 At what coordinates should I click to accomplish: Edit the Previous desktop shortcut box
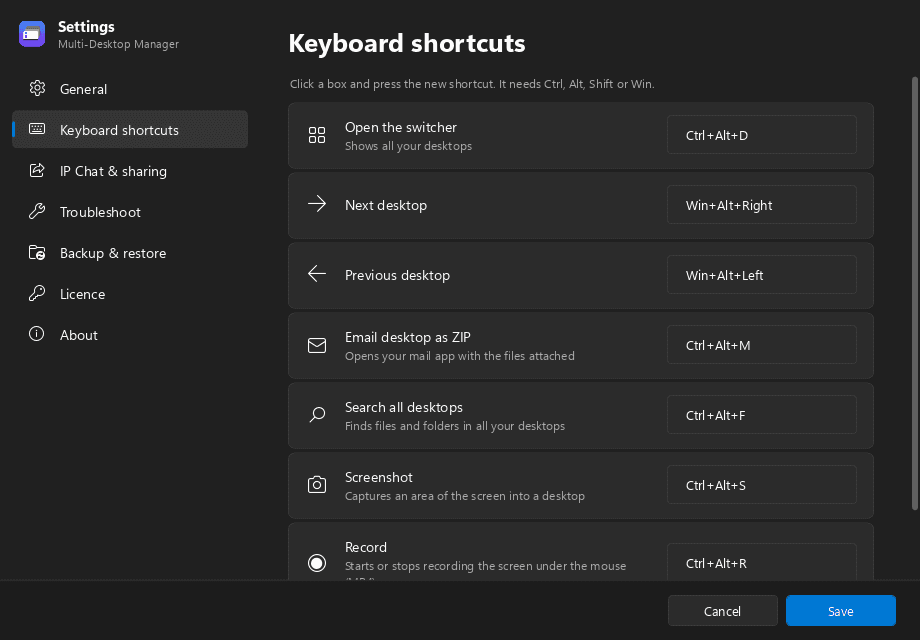tap(762, 275)
